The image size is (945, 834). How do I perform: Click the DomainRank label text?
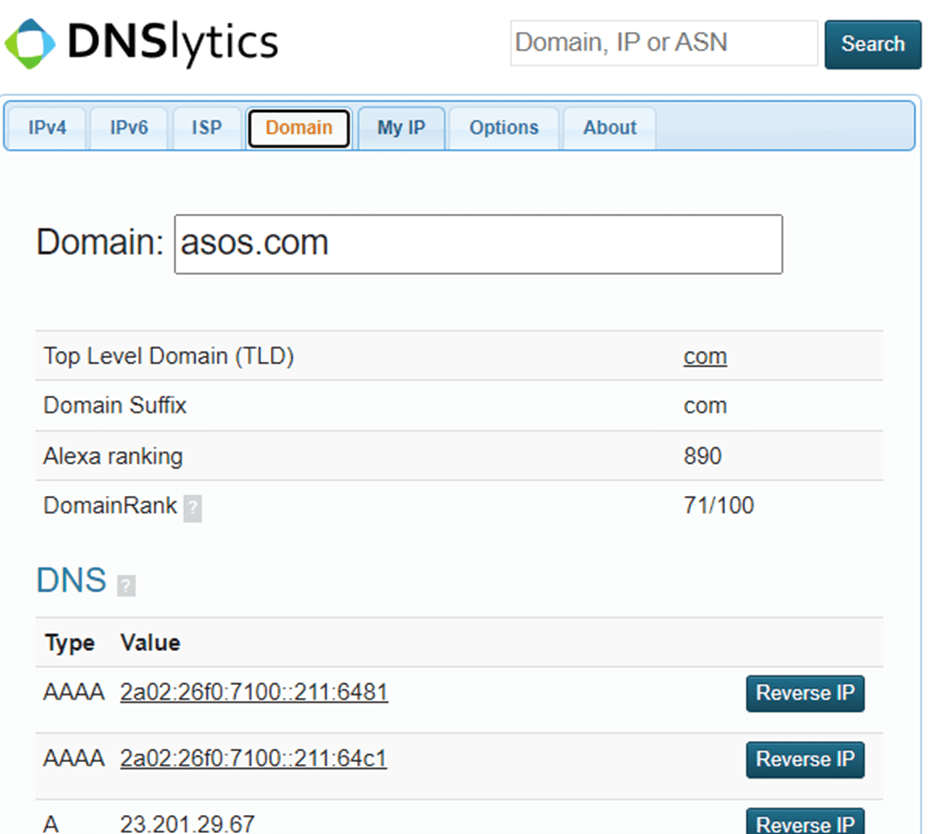coord(110,506)
